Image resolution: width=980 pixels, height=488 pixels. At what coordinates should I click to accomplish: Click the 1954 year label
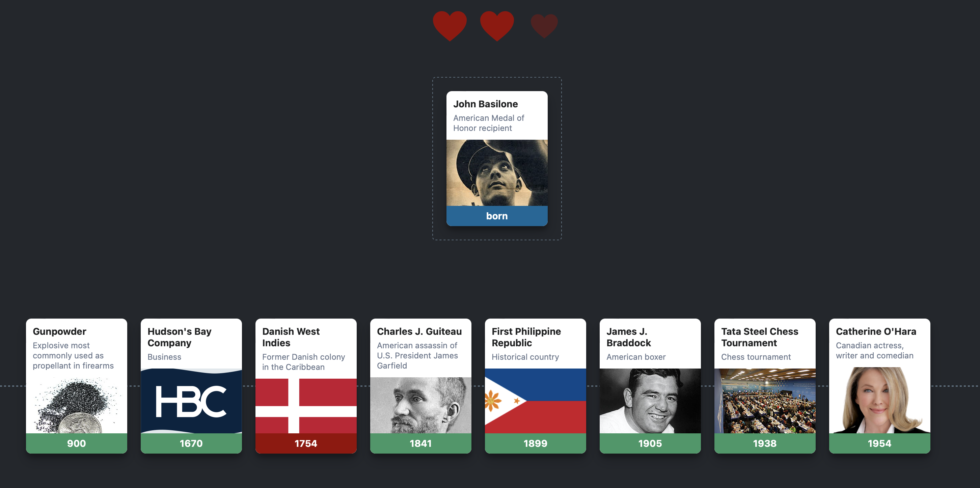pyautogui.click(x=879, y=444)
